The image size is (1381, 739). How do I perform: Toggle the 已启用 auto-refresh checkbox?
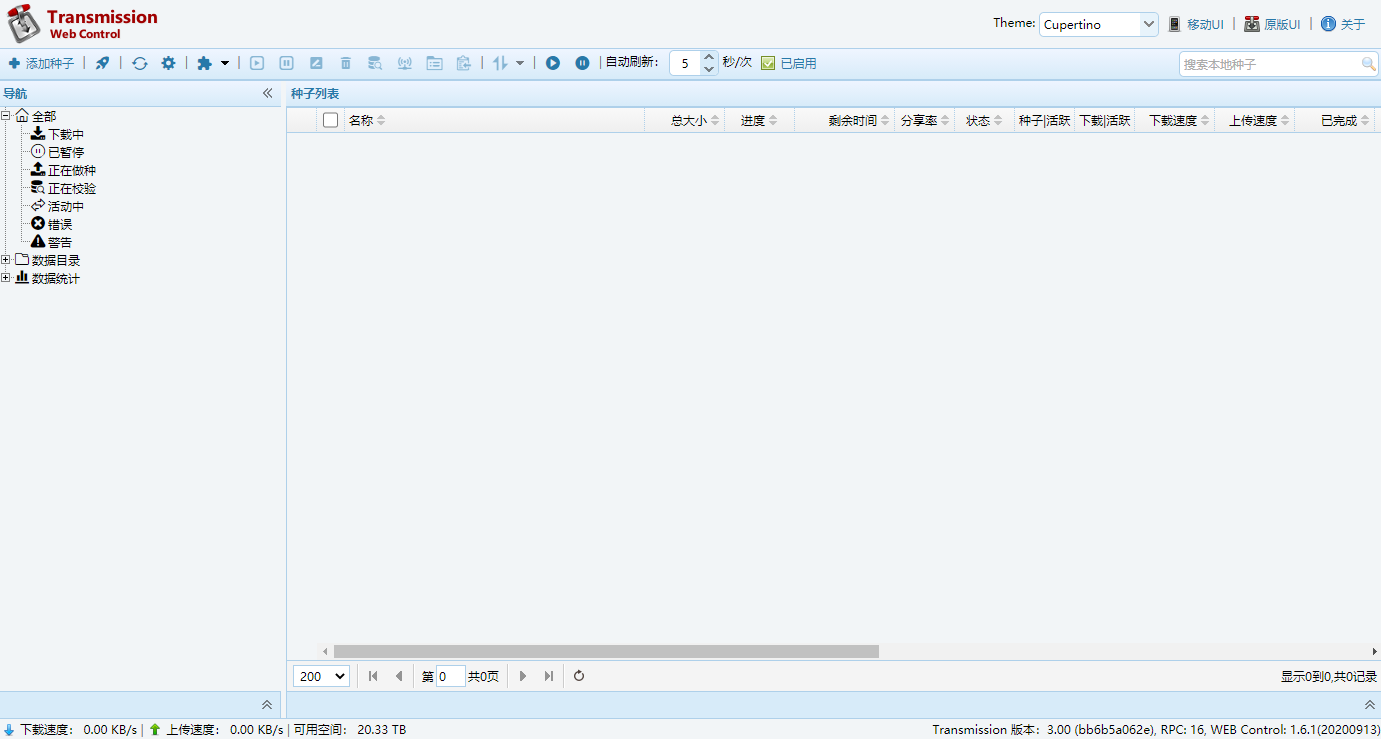768,63
